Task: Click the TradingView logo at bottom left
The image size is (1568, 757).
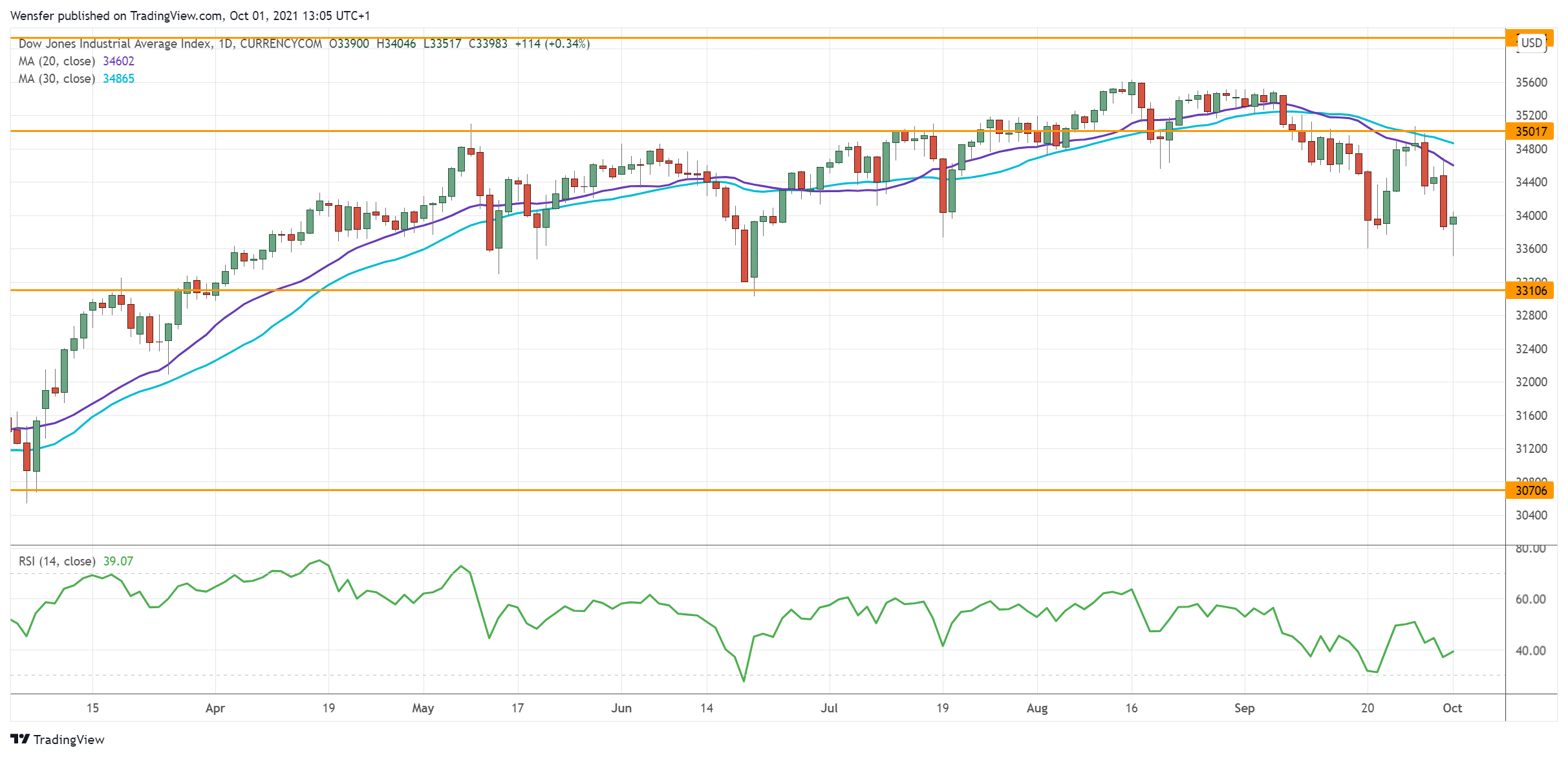Action: 57,740
